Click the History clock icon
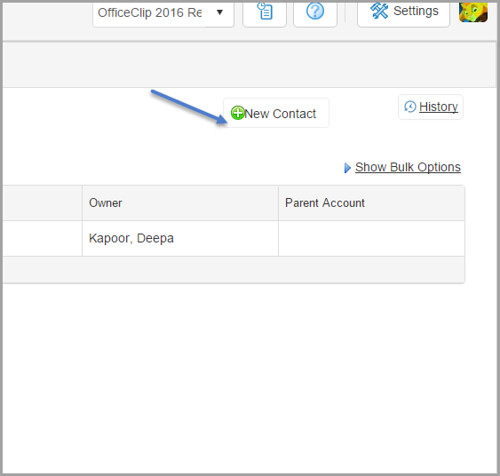 point(410,107)
